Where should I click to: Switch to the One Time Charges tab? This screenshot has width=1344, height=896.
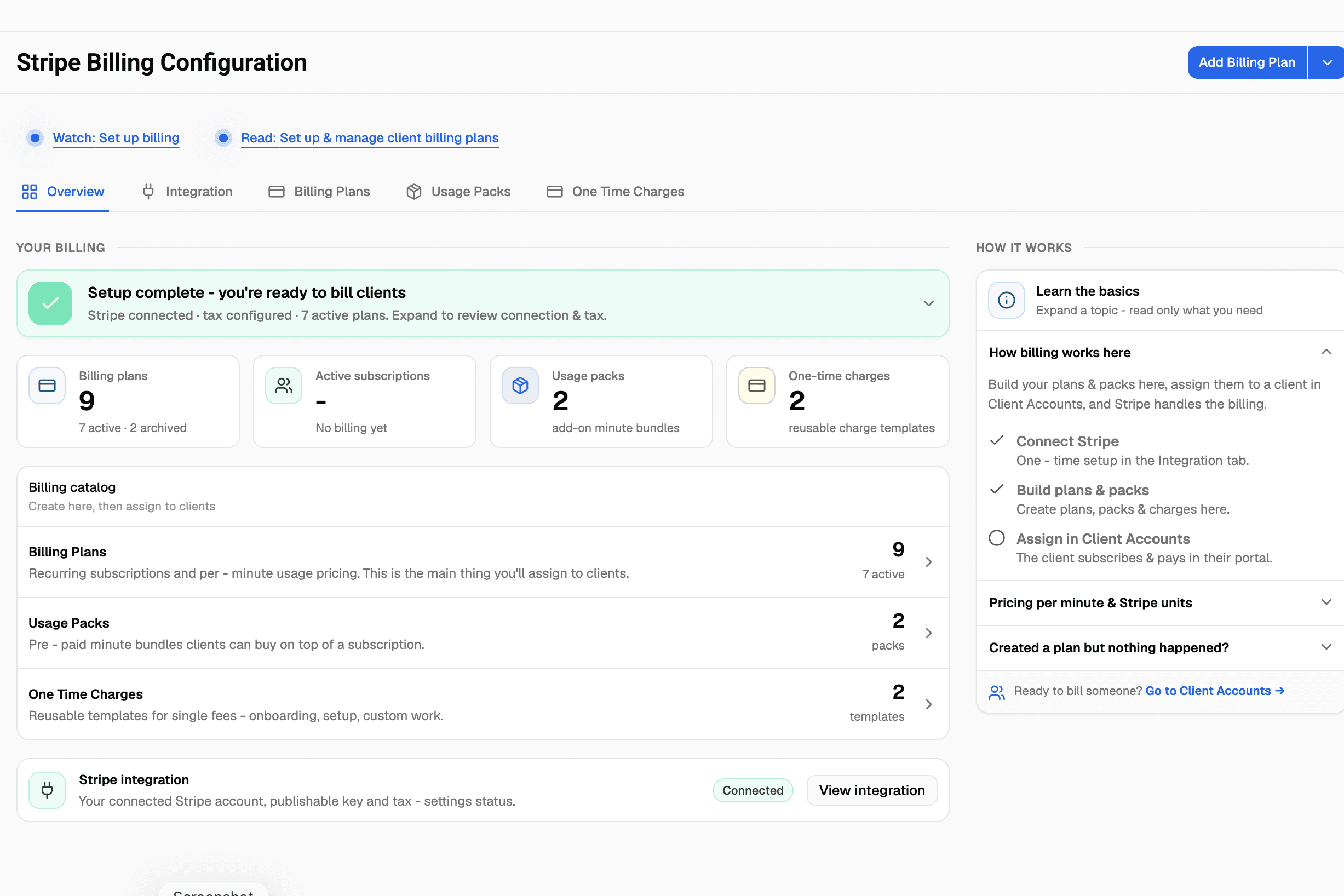tap(616, 192)
